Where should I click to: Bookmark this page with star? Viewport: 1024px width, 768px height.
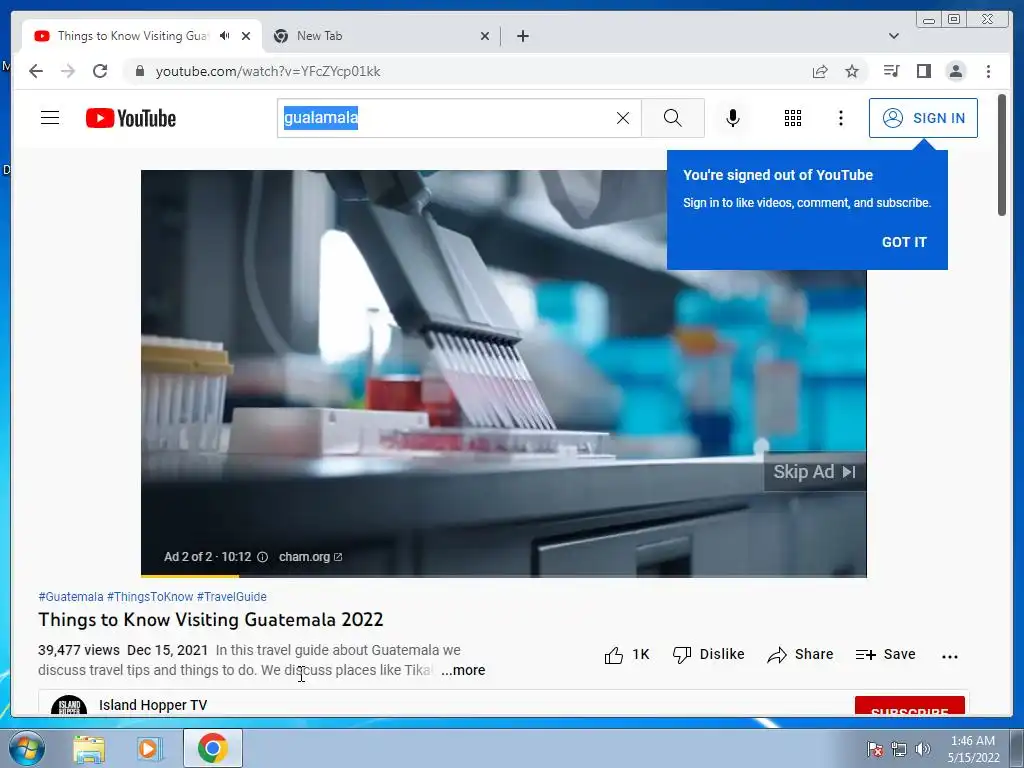pyautogui.click(x=852, y=71)
